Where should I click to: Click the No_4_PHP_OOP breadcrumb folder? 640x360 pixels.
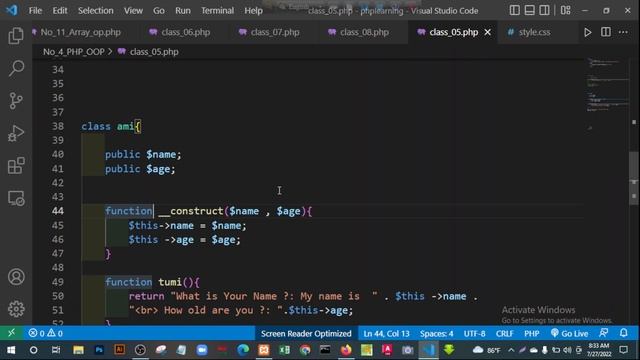[x=74, y=52]
